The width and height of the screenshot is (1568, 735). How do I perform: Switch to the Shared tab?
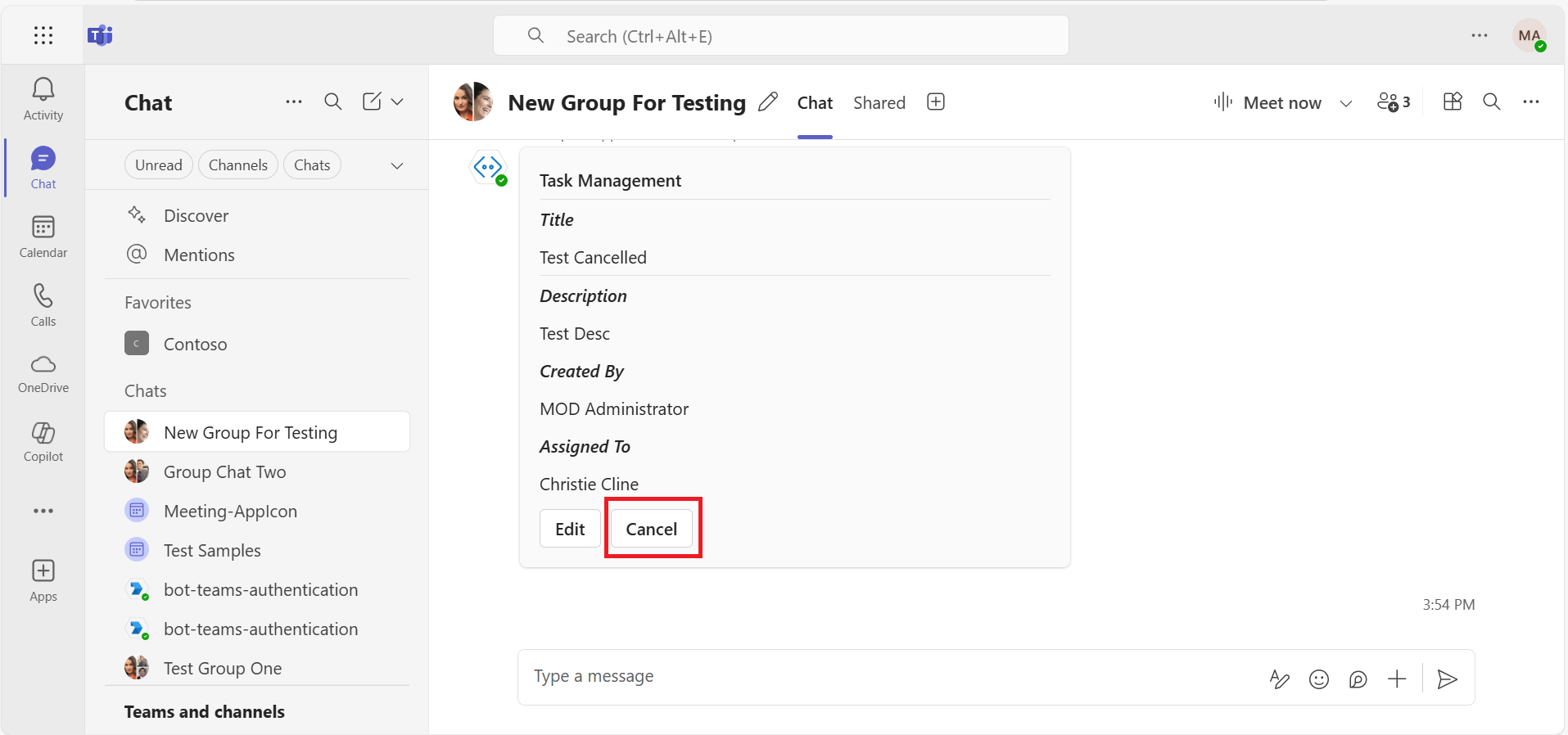(879, 103)
